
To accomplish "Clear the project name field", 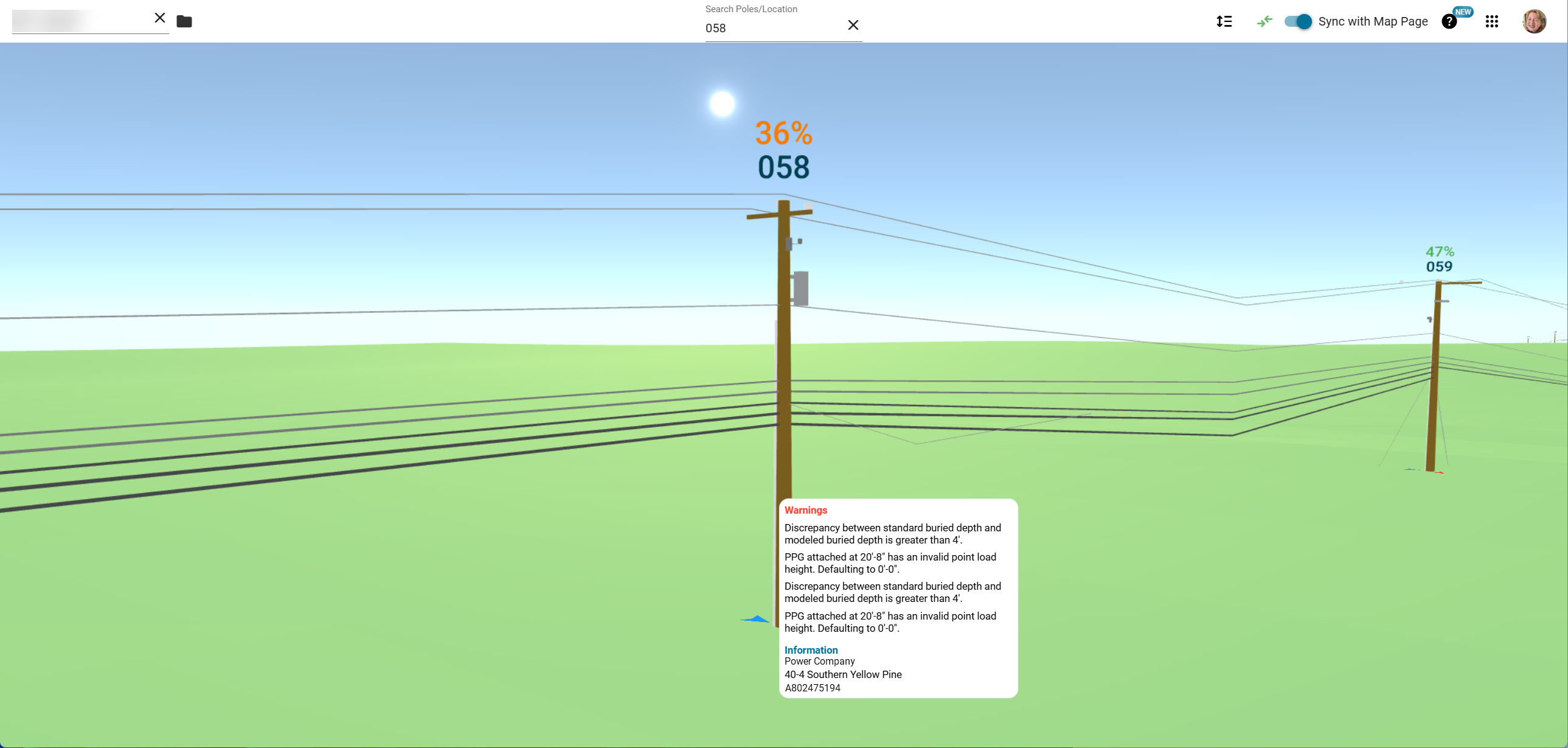I will click(159, 18).
